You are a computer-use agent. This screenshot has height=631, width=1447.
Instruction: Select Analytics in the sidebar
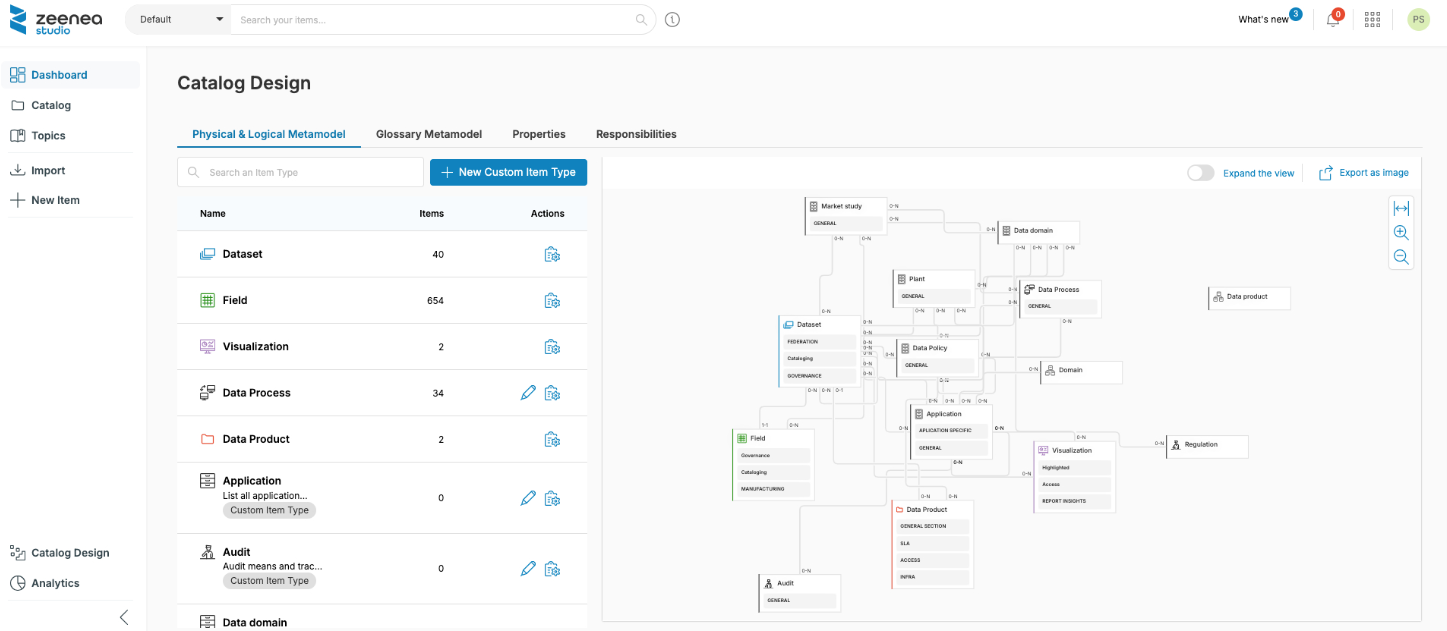coord(55,583)
